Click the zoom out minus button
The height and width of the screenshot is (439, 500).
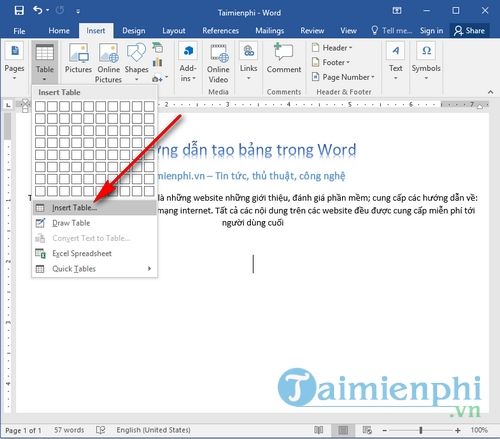[384, 430]
